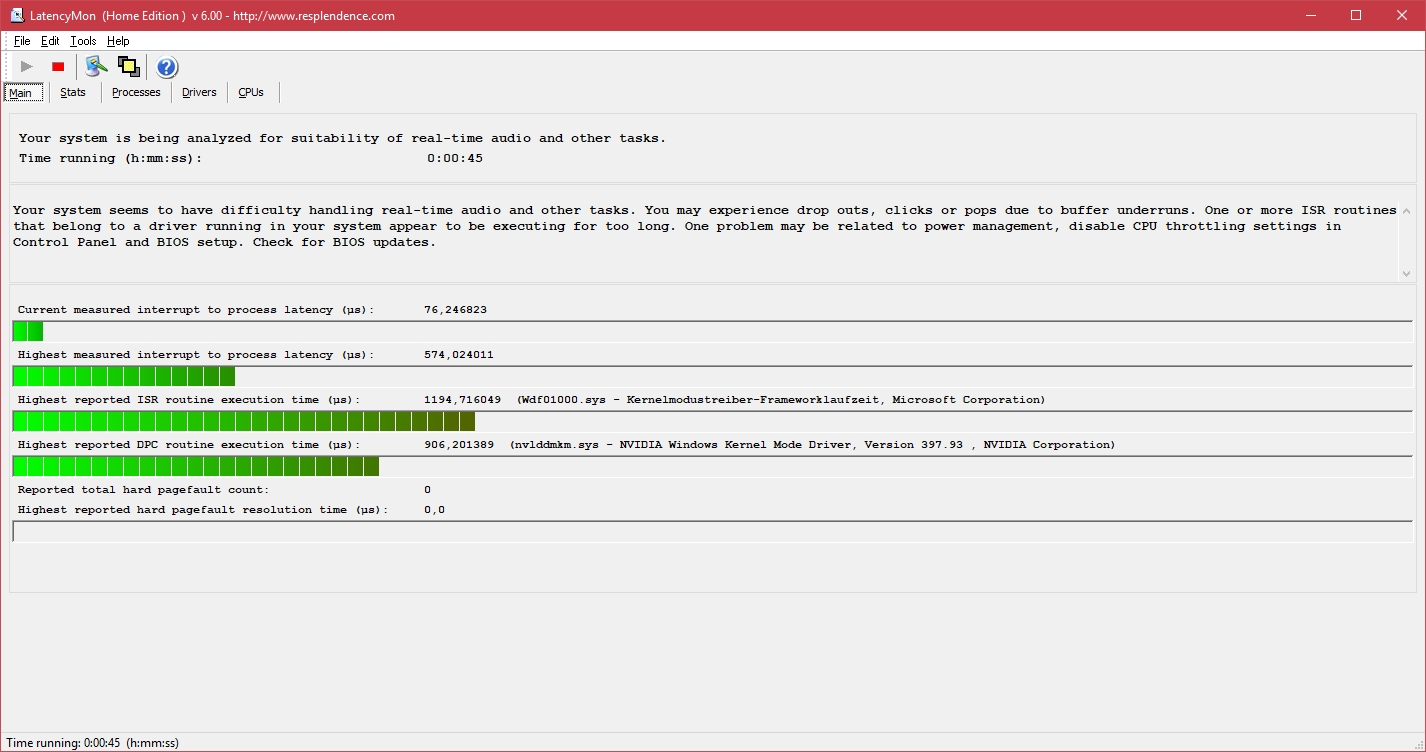Click the message box scroll-up arrow
This screenshot has width=1426, height=752.
[1407, 211]
